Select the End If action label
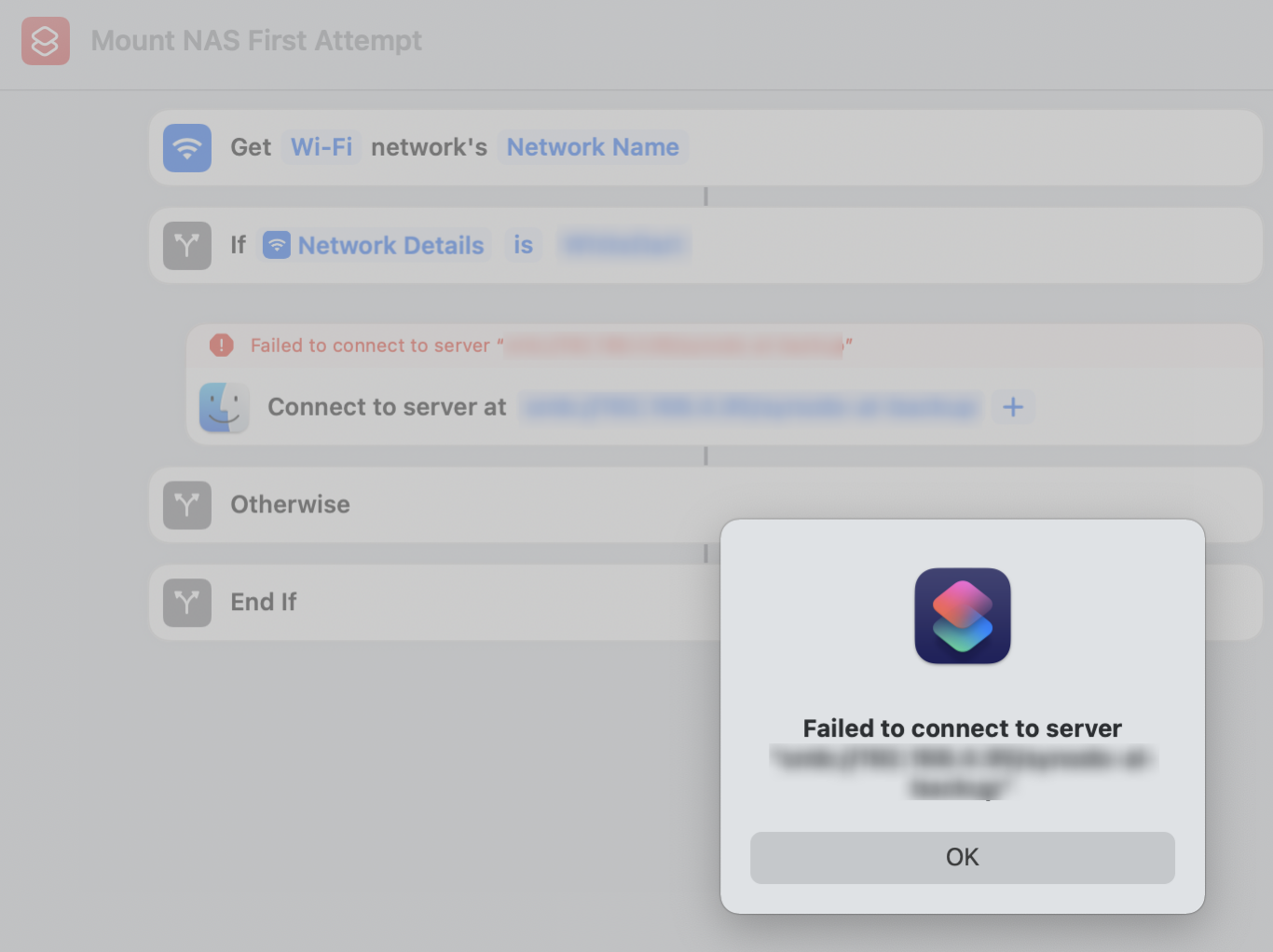This screenshot has height=952, width=1273. coord(264,603)
